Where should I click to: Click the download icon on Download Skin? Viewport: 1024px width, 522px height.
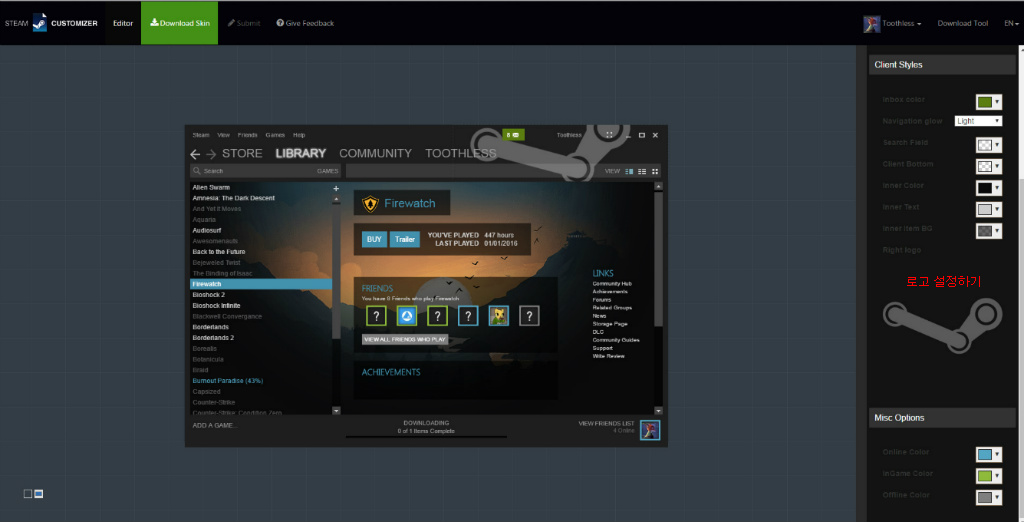tap(154, 23)
